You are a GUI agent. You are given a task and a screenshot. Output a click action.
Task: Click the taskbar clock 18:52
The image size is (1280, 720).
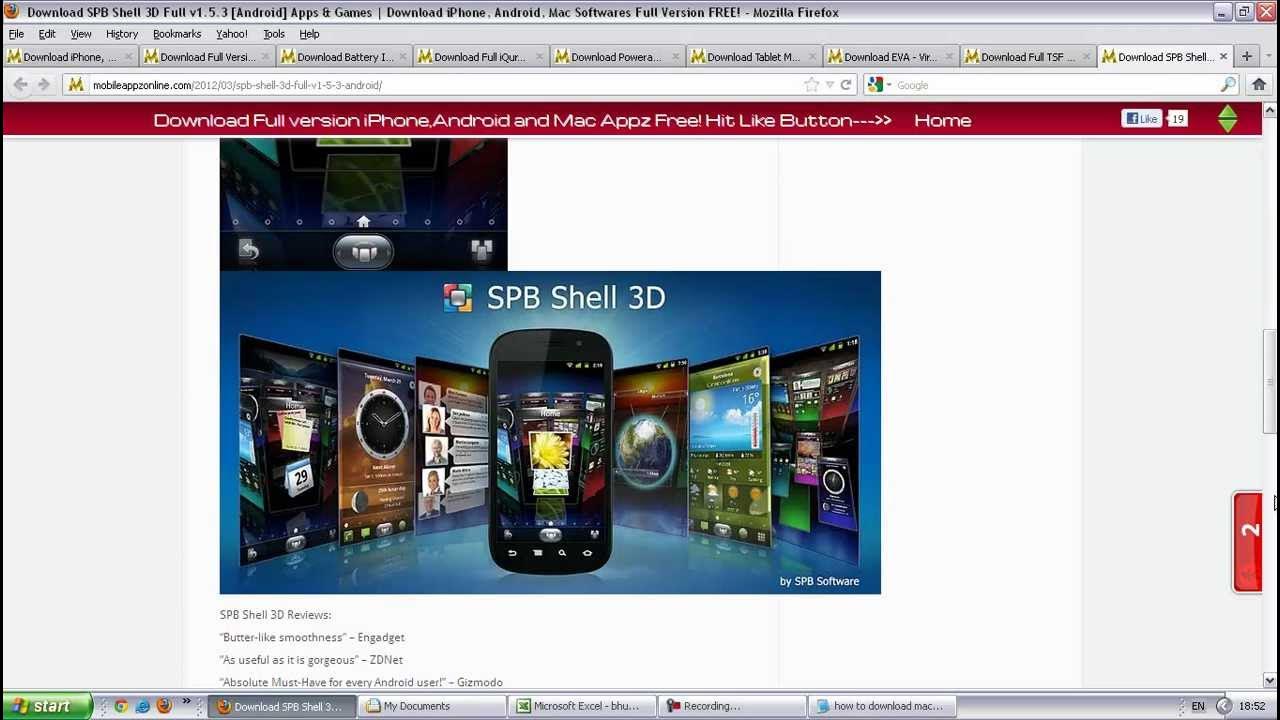click(x=1252, y=706)
